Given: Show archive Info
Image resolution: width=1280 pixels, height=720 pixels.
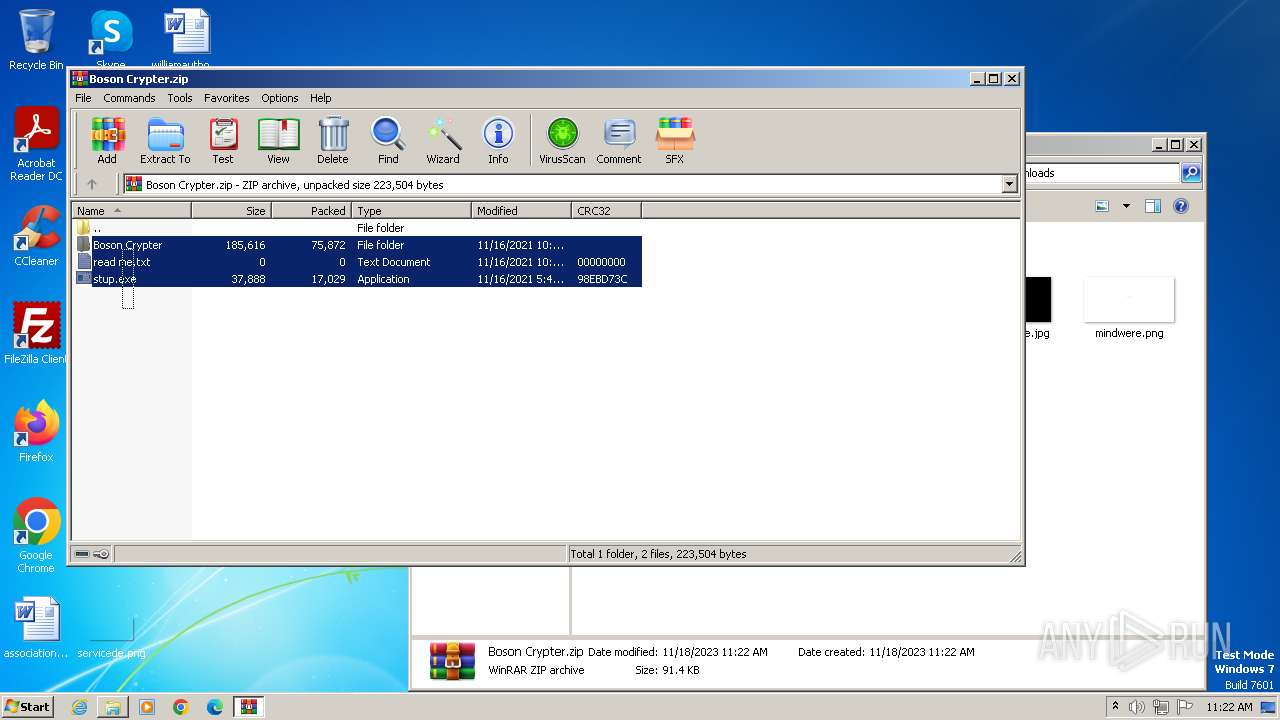Looking at the screenshot, I should [x=498, y=140].
